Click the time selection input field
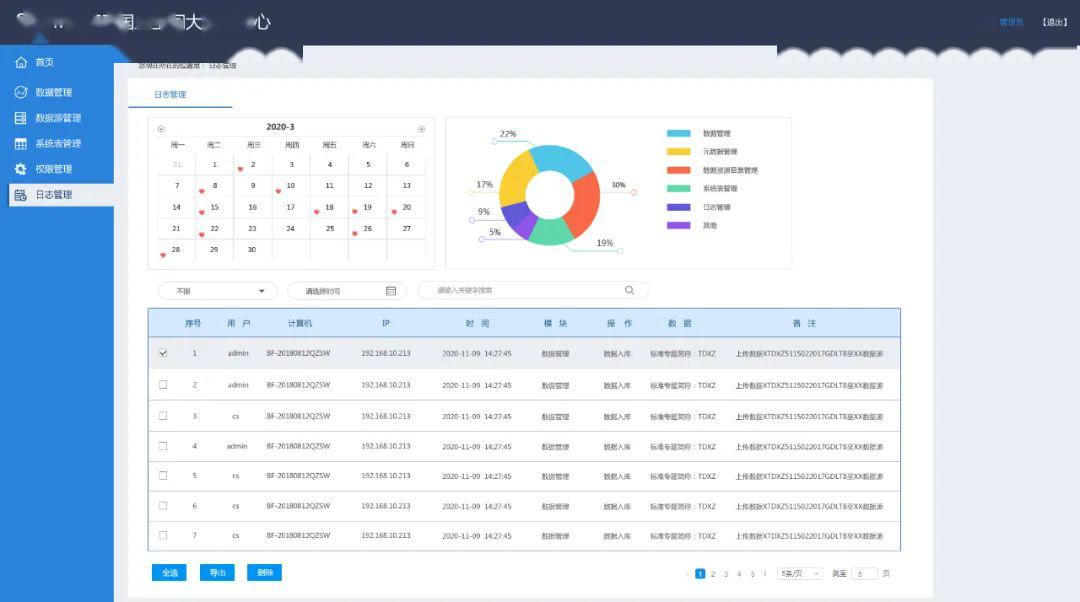The width and height of the screenshot is (1080, 602). (x=346, y=291)
